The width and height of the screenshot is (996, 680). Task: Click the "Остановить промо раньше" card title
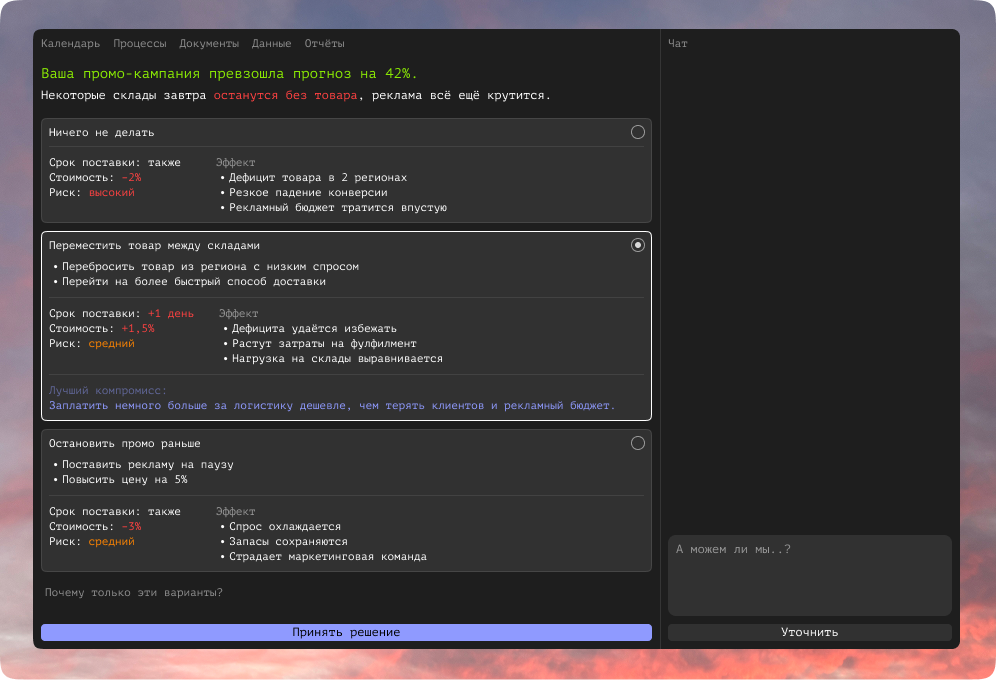125,444
